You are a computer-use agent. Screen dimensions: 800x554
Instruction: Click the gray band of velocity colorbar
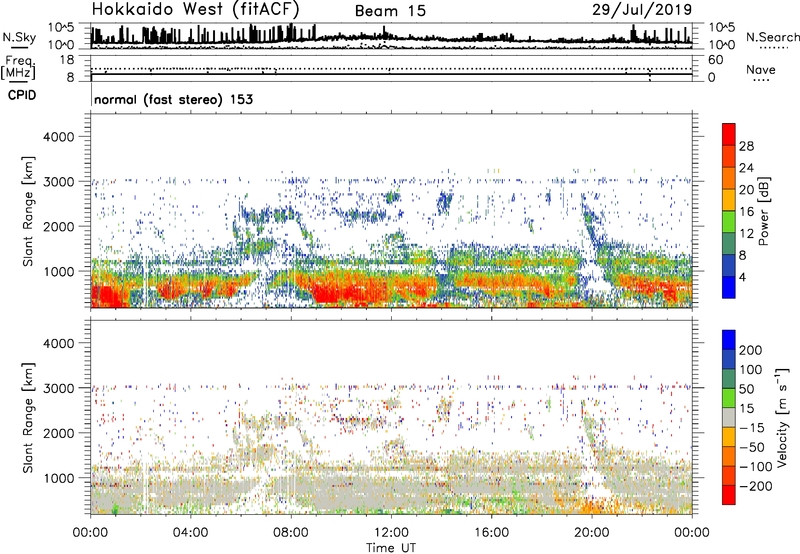[729, 417]
